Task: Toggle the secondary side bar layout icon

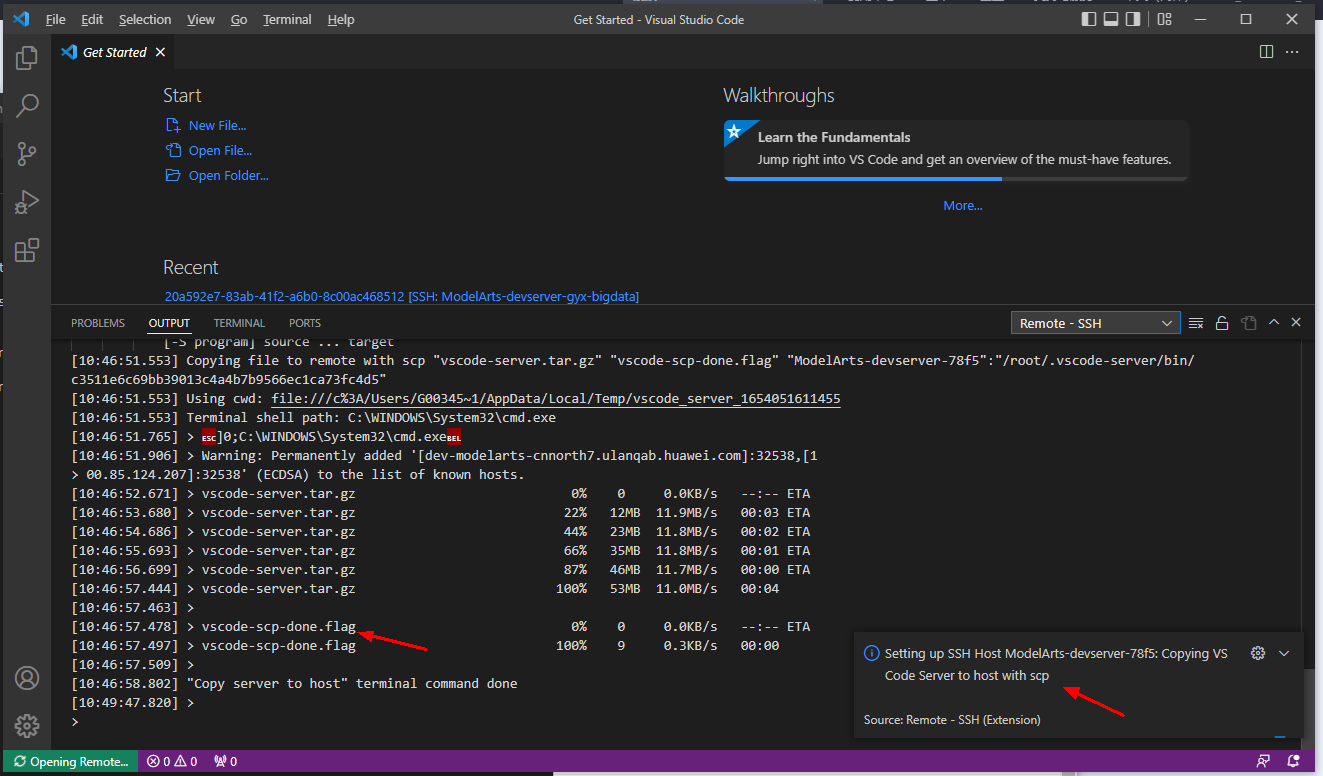Action: click(1133, 19)
